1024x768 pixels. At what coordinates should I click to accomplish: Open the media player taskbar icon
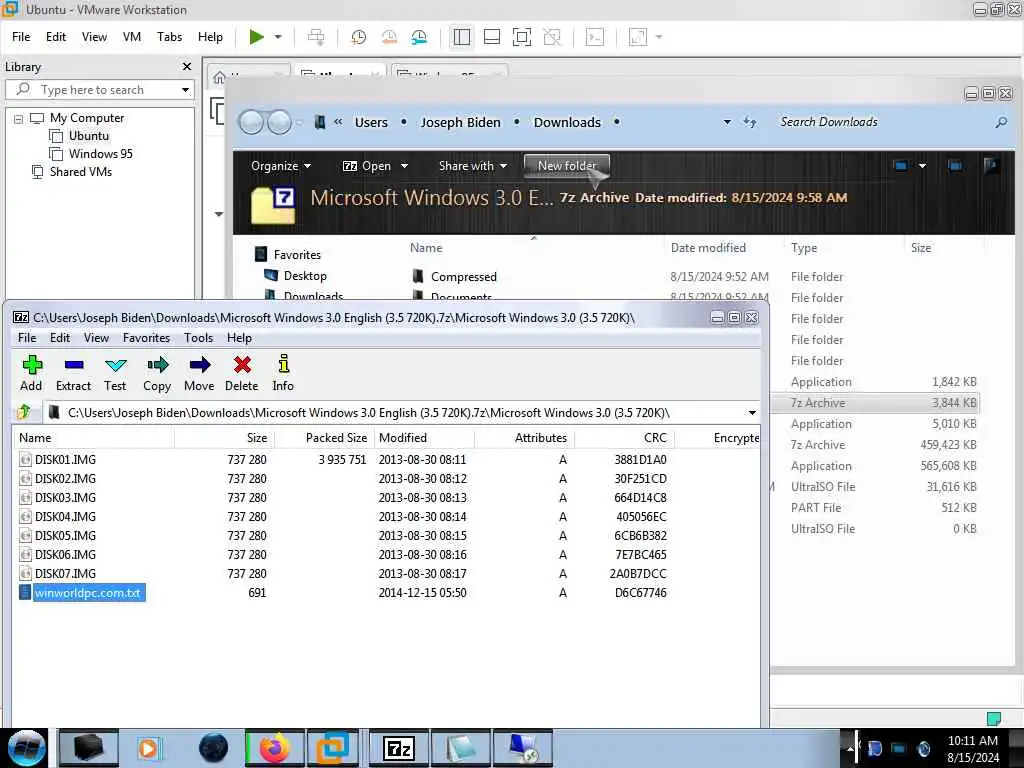[x=150, y=748]
